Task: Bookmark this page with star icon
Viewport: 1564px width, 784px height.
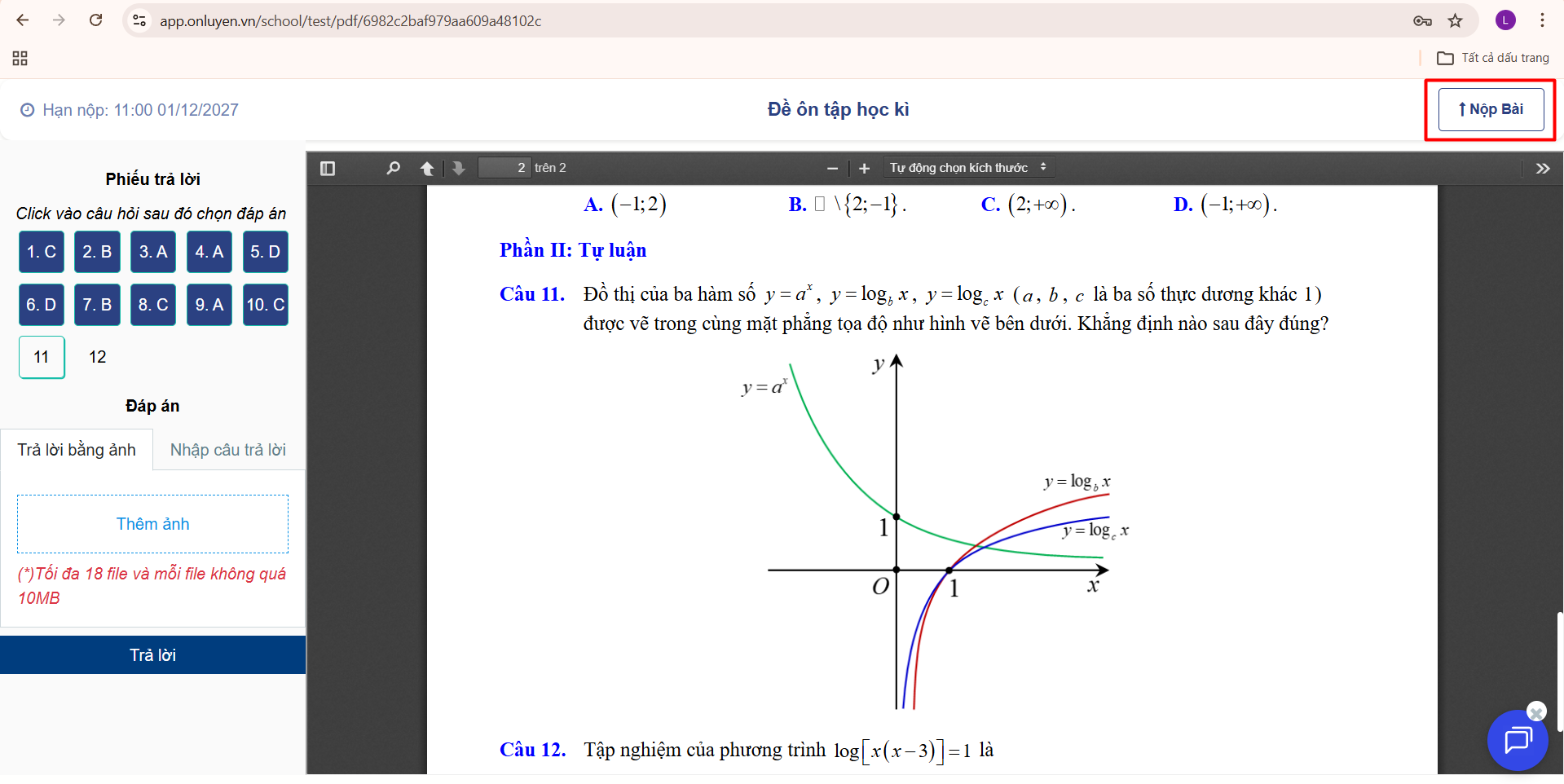Action: click(1455, 21)
